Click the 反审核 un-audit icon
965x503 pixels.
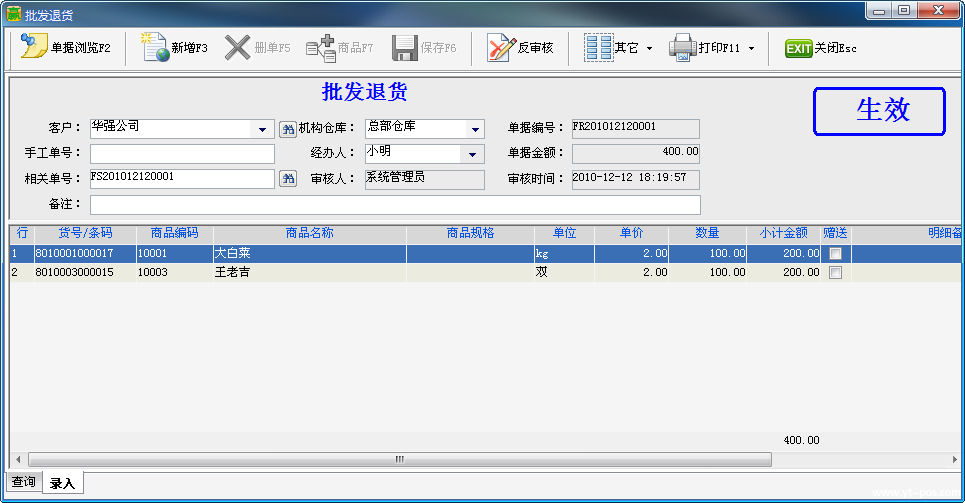(x=501, y=47)
